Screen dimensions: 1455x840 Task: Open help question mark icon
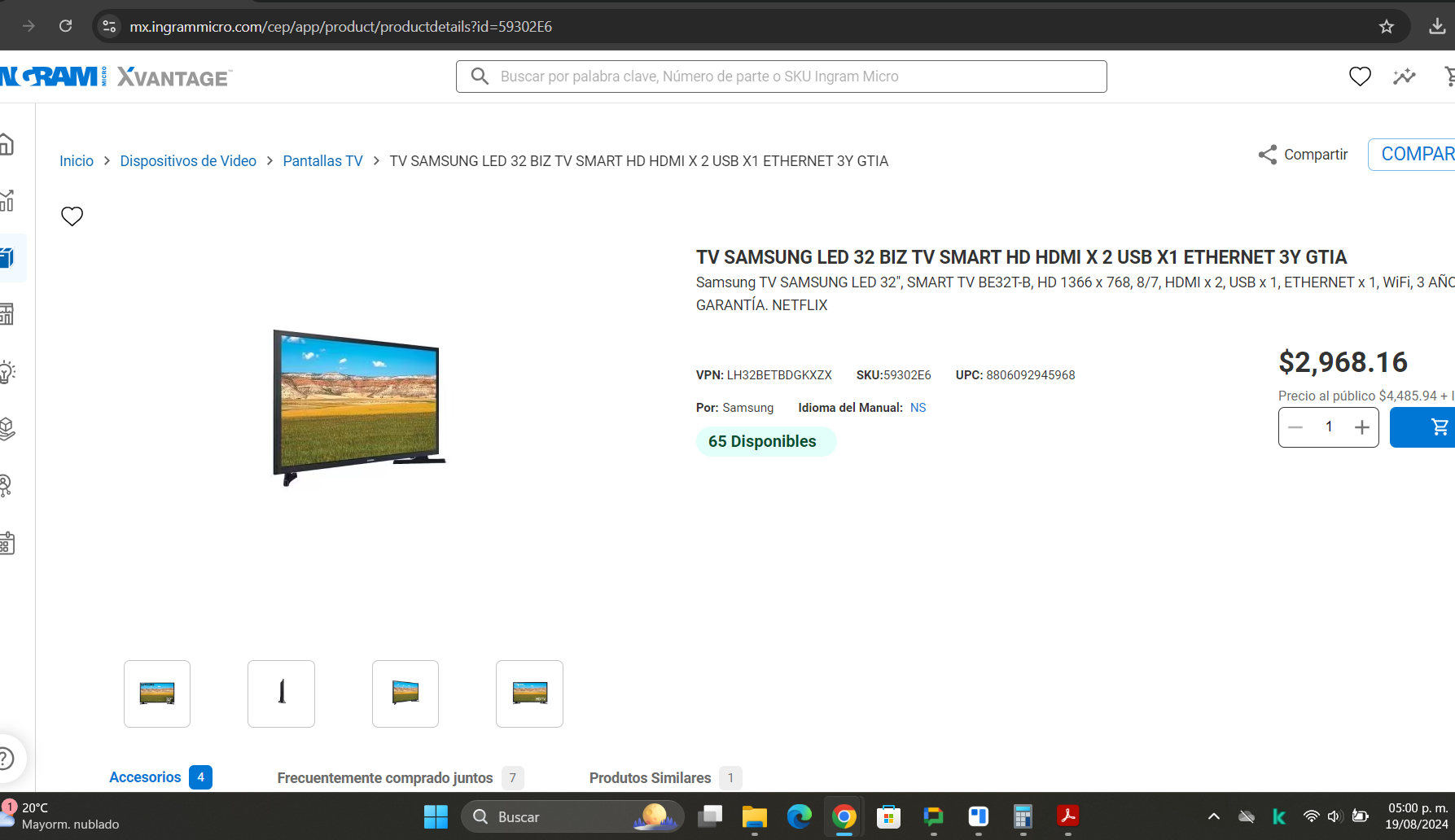(x=7, y=759)
